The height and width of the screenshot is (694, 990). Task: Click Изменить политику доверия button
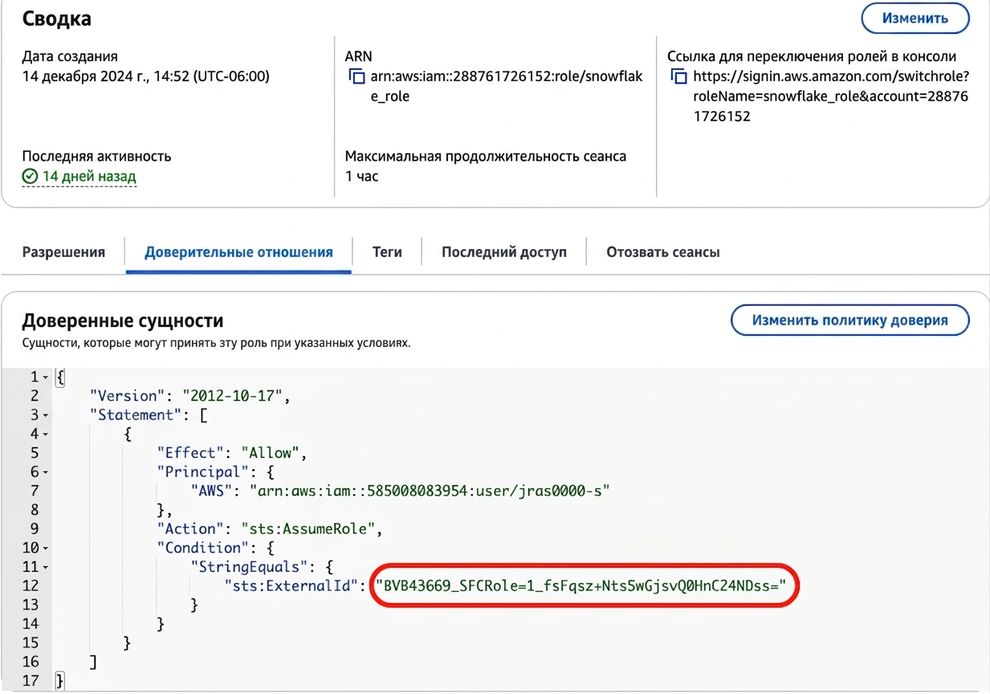click(850, 320)
